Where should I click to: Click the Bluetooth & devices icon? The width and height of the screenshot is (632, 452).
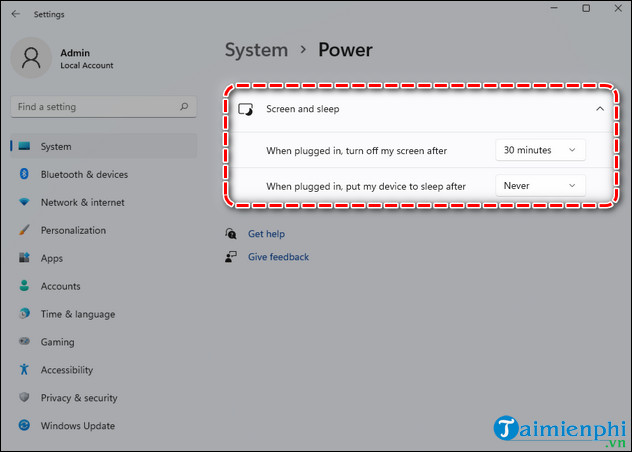click(x=24, y=174)
